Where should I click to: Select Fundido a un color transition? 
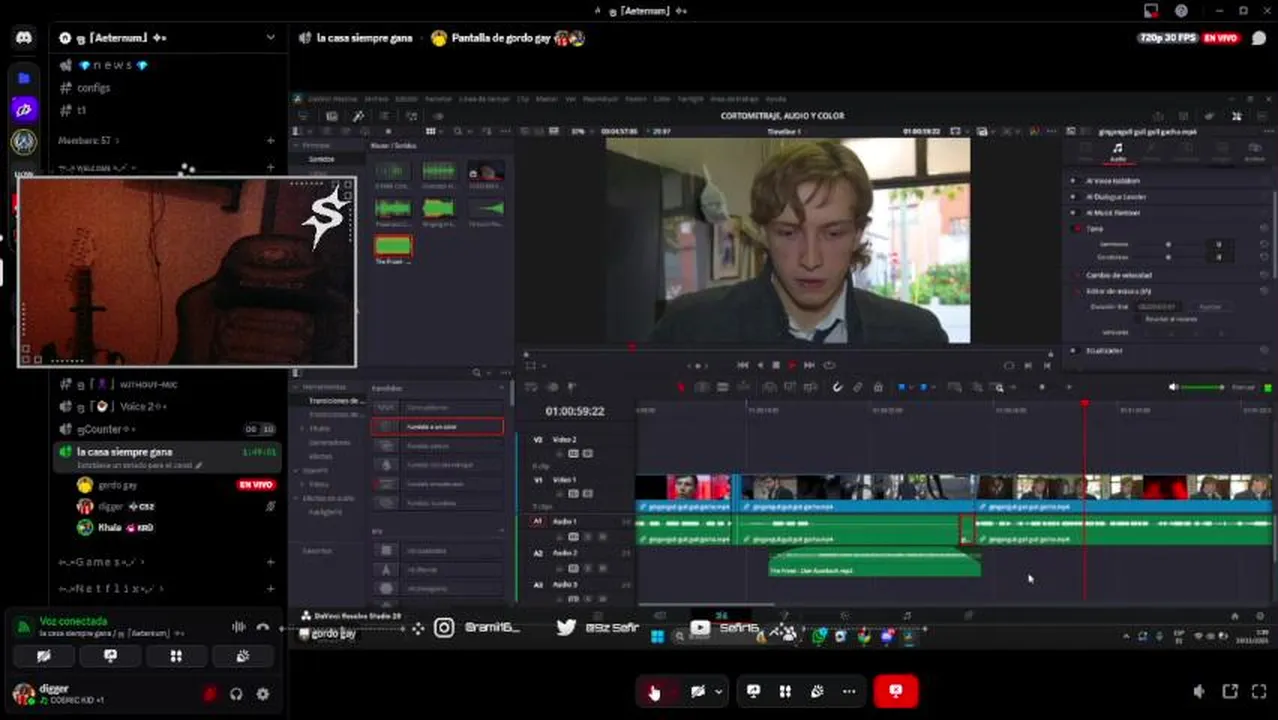[437, 426]
